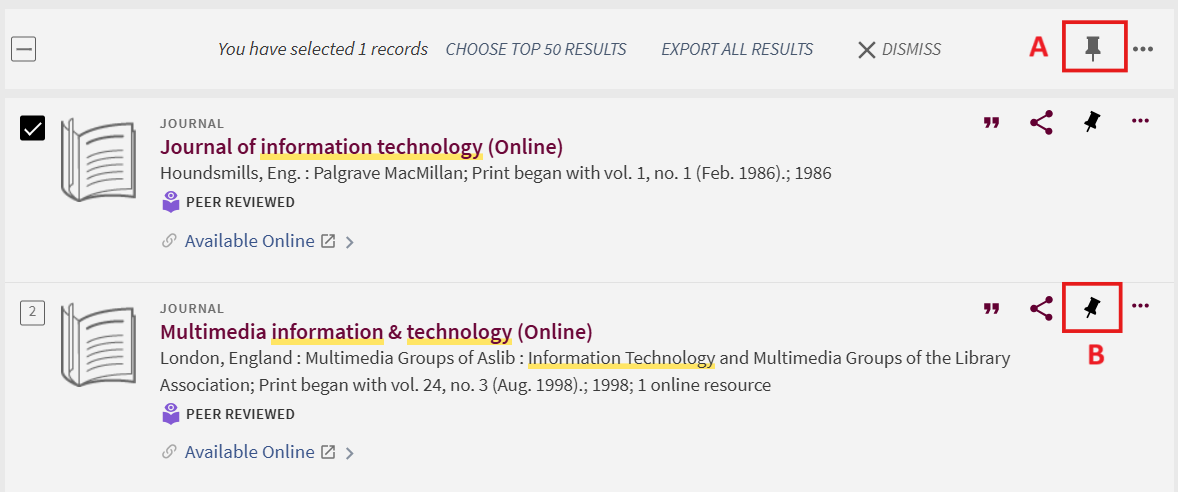This screenshot has width=1178, height=492.
Task: Open the more options ellipsis in the selection bar
Action: pos(1142,49)
